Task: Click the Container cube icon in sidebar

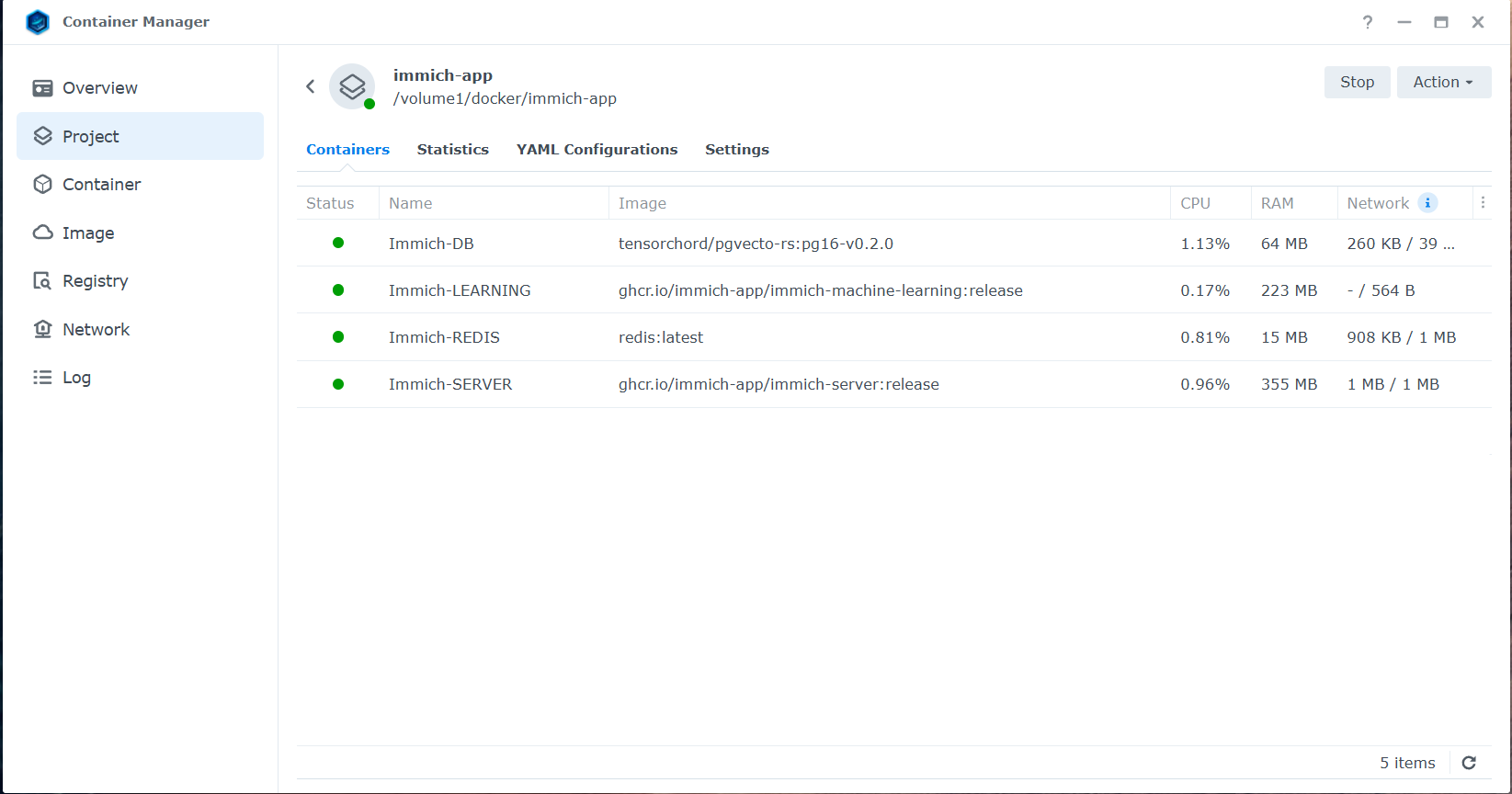Action: [x=42, y=185]
